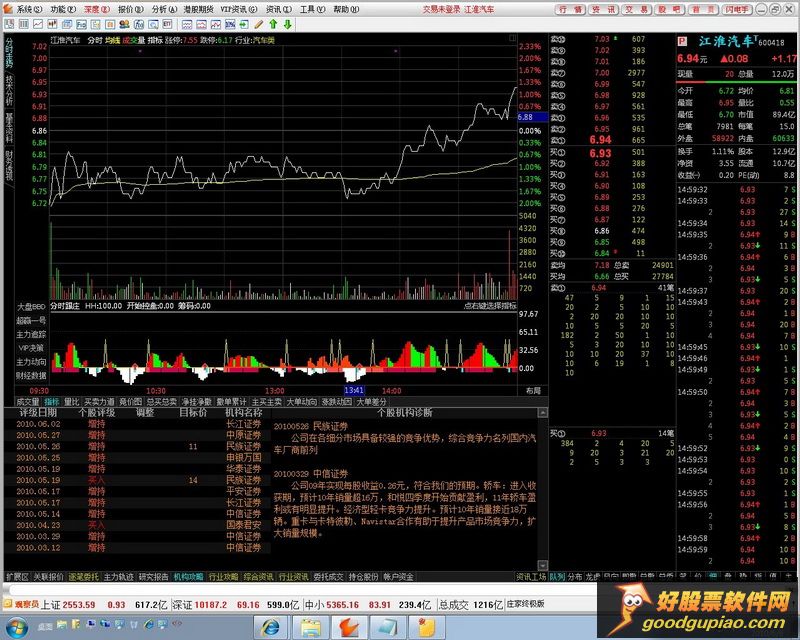Switch to the 委托成交 bottom tab

pos(329,577)
